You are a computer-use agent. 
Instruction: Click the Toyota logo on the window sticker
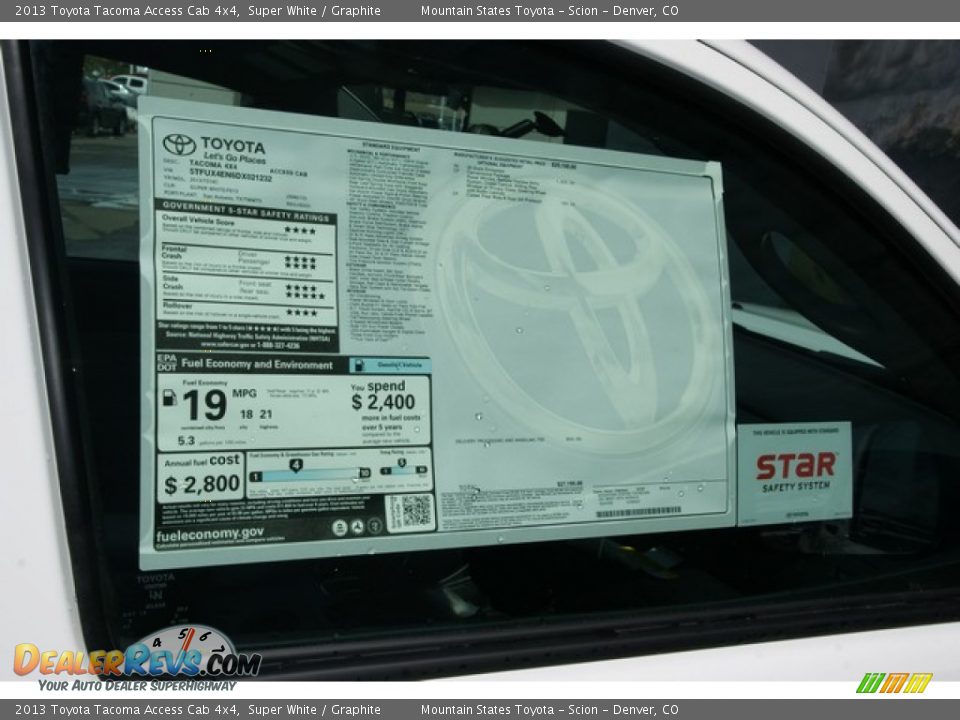tap(178, 144)
